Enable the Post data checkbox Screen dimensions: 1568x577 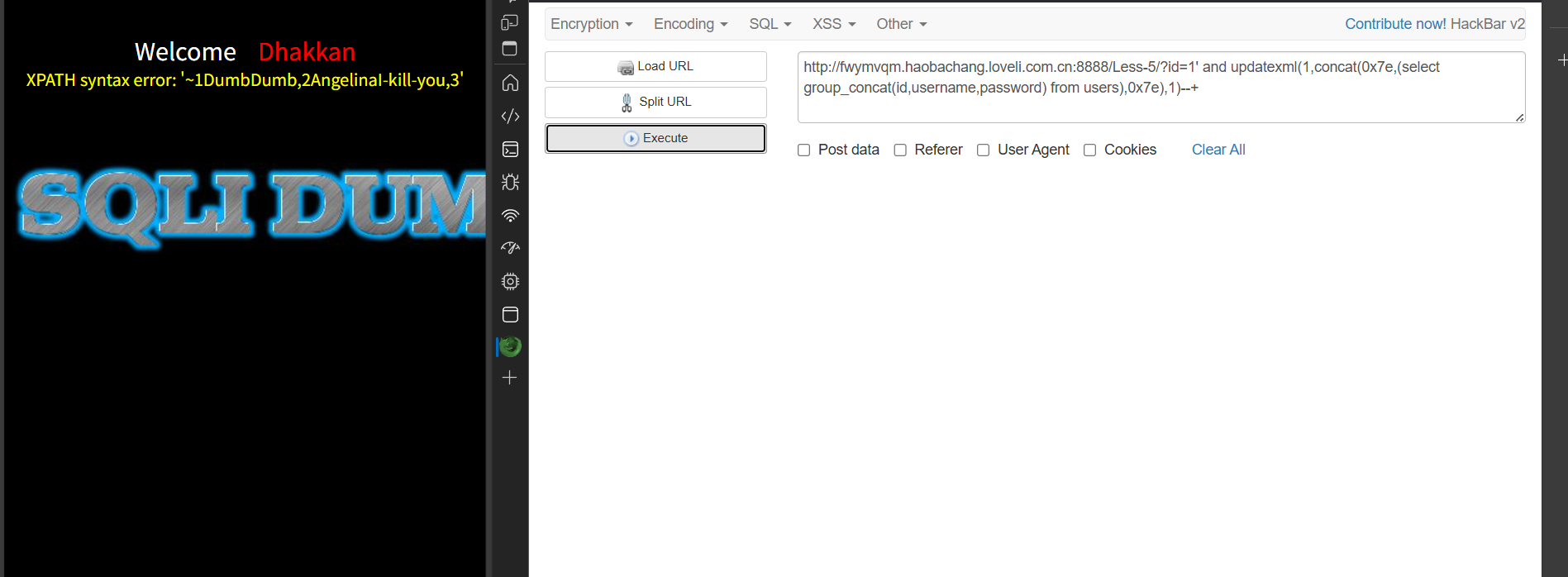(803, 150)
